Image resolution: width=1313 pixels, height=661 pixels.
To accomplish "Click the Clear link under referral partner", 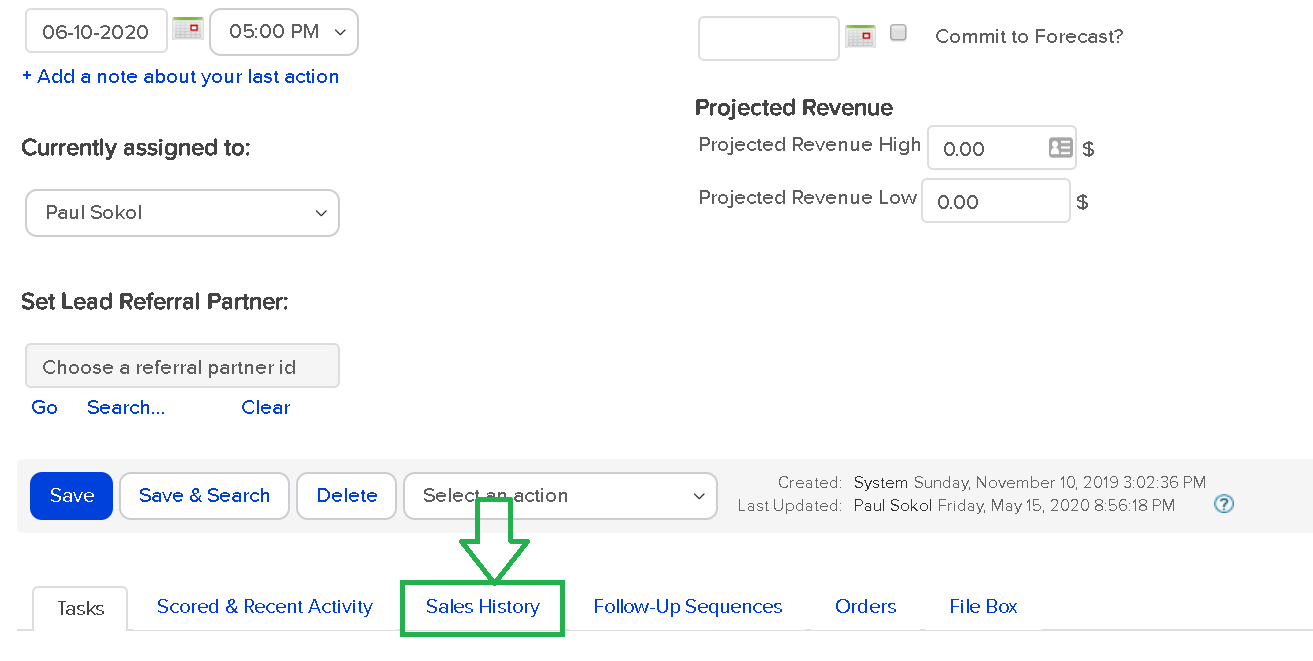I will [265, 407].
